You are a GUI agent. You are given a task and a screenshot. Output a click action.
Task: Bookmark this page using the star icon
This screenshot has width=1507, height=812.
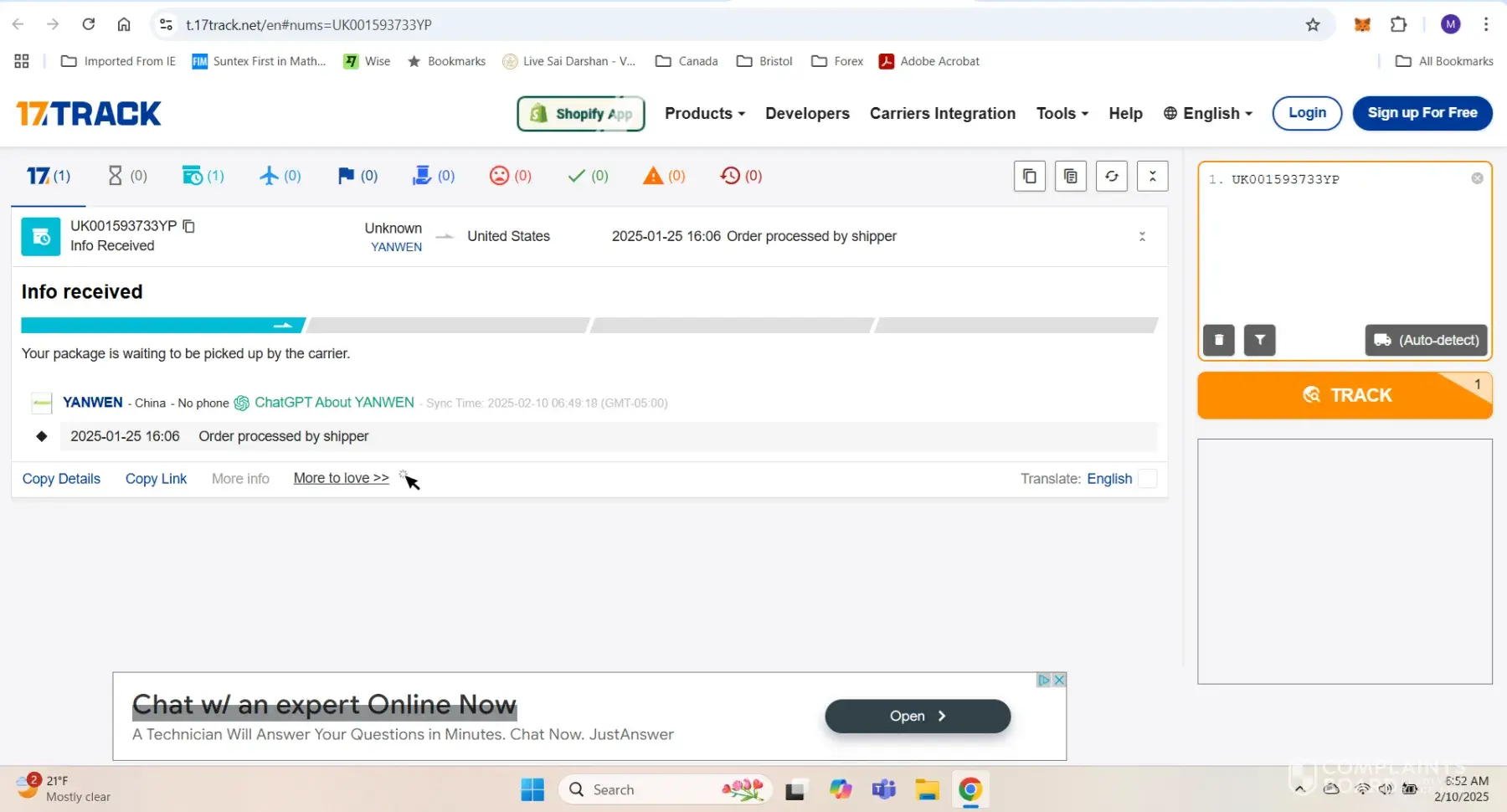1313,25
